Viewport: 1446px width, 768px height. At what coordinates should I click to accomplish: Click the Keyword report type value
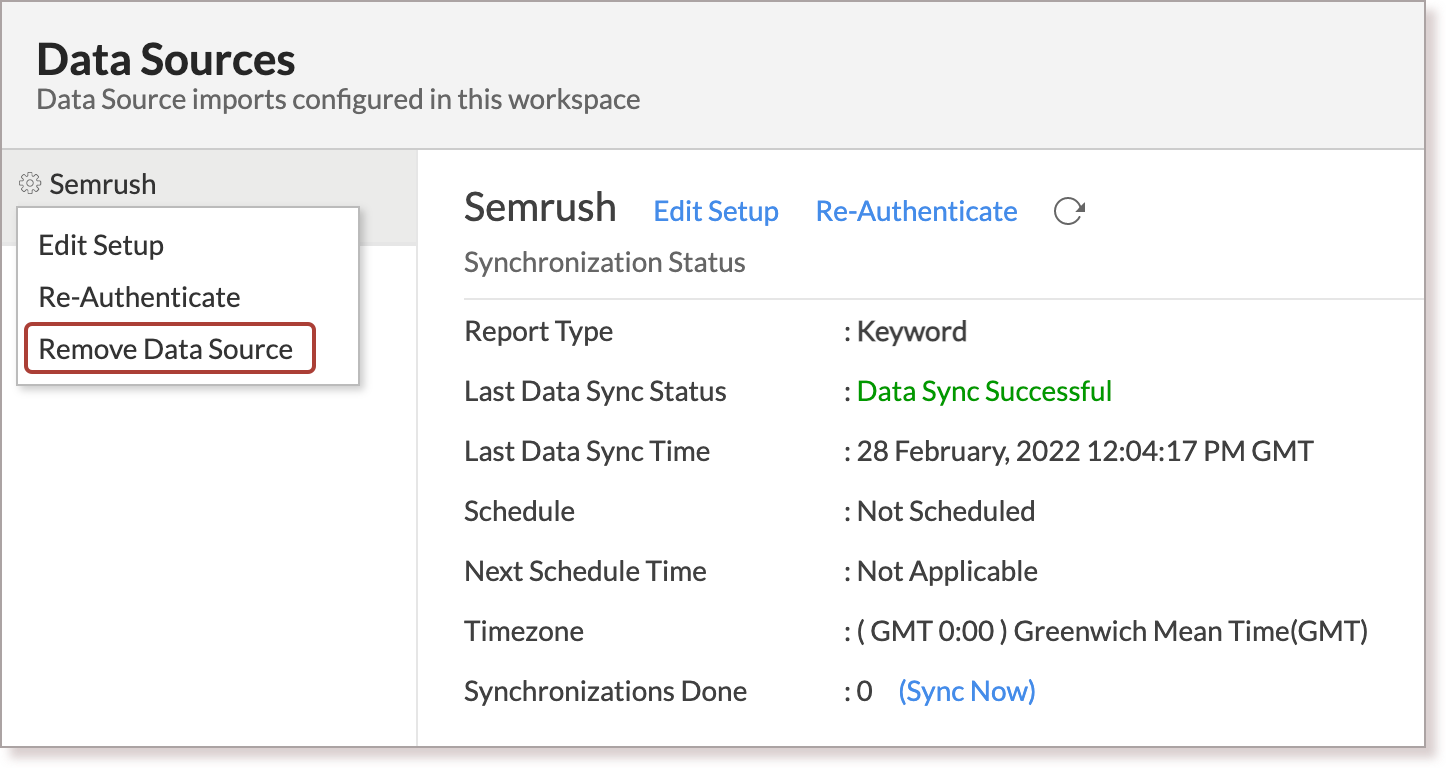click(x=912, y=331)
